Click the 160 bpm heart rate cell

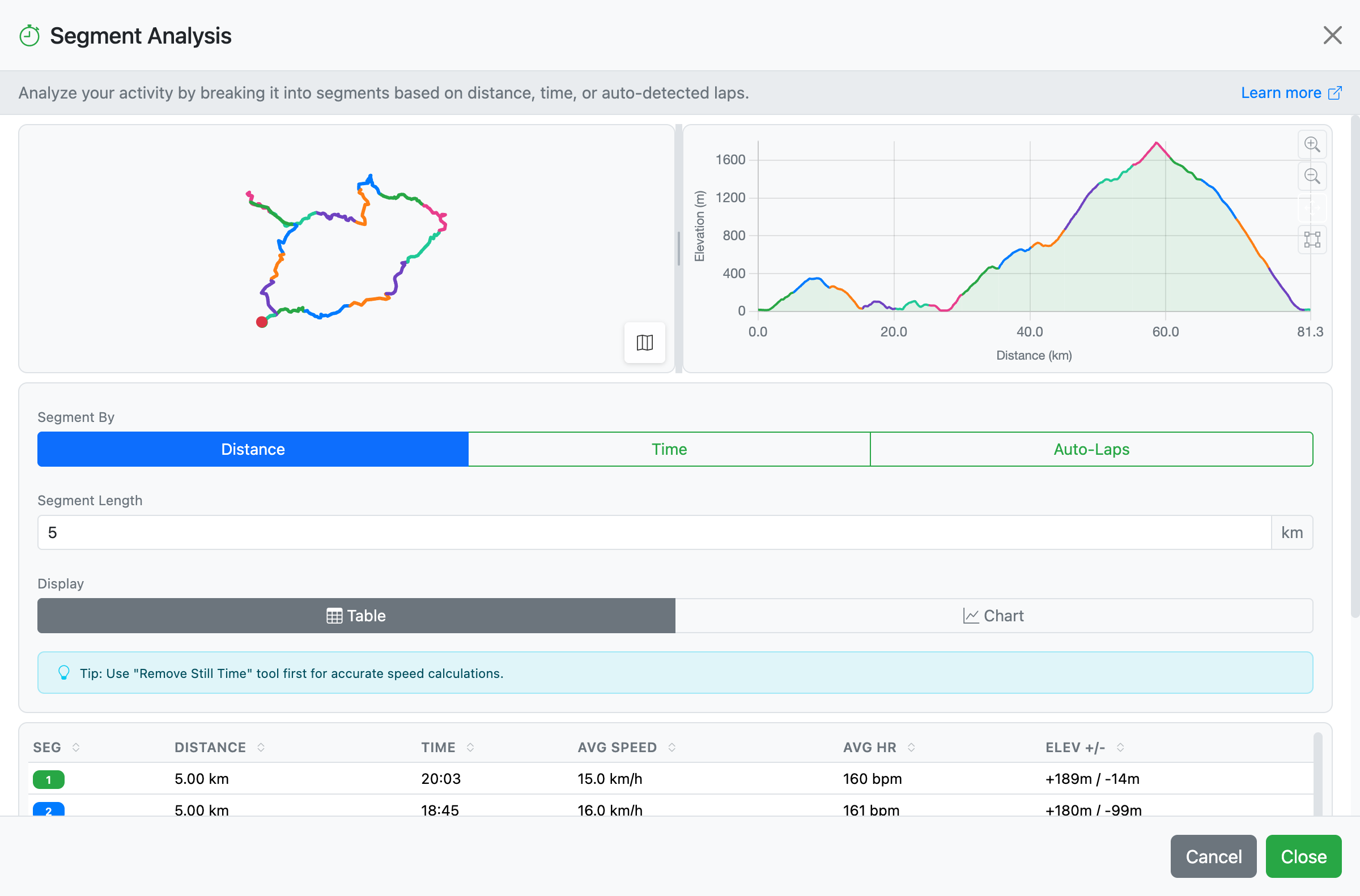coord(872,779)
